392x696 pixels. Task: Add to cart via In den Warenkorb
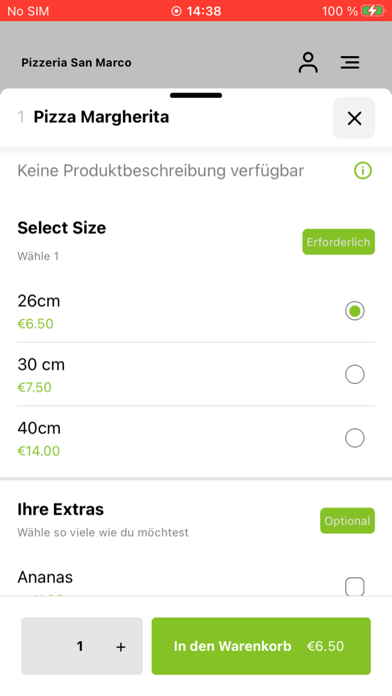pyautogui.click(x=261, y=646)
